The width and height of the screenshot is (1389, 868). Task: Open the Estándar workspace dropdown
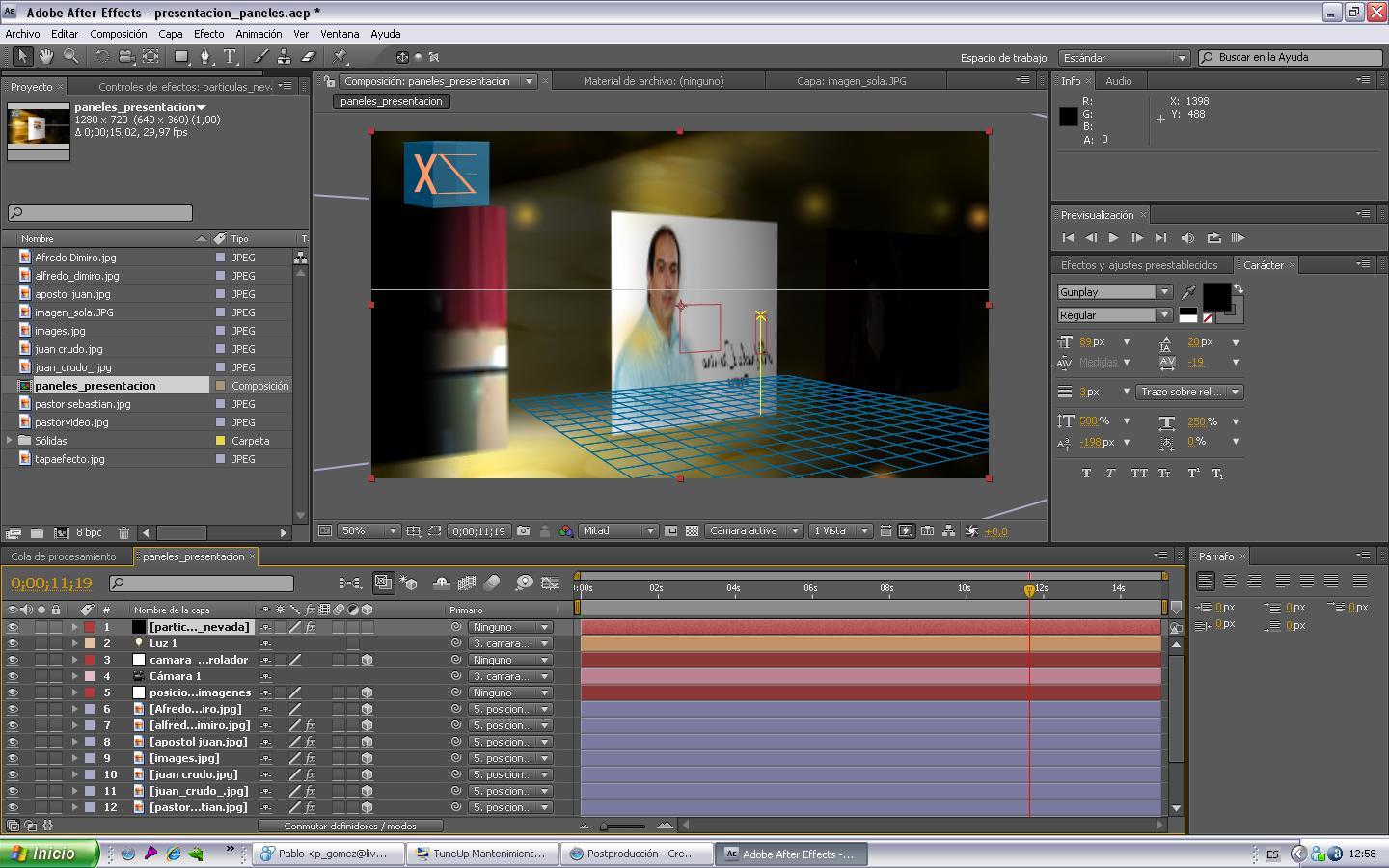(1124, 58)
